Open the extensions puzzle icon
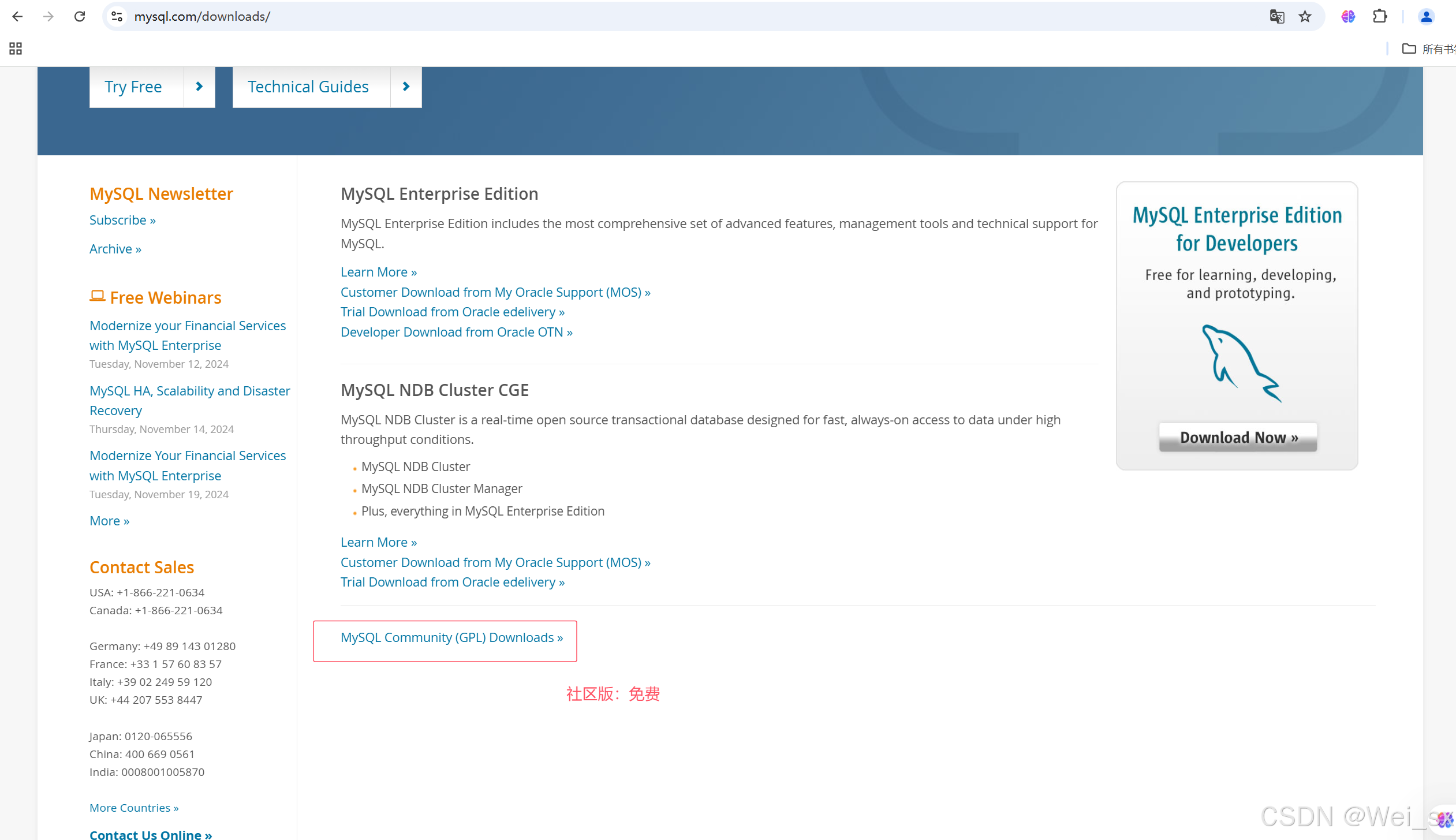Viewport: 1456px width, 840px height. click(x=1379, y=17)
